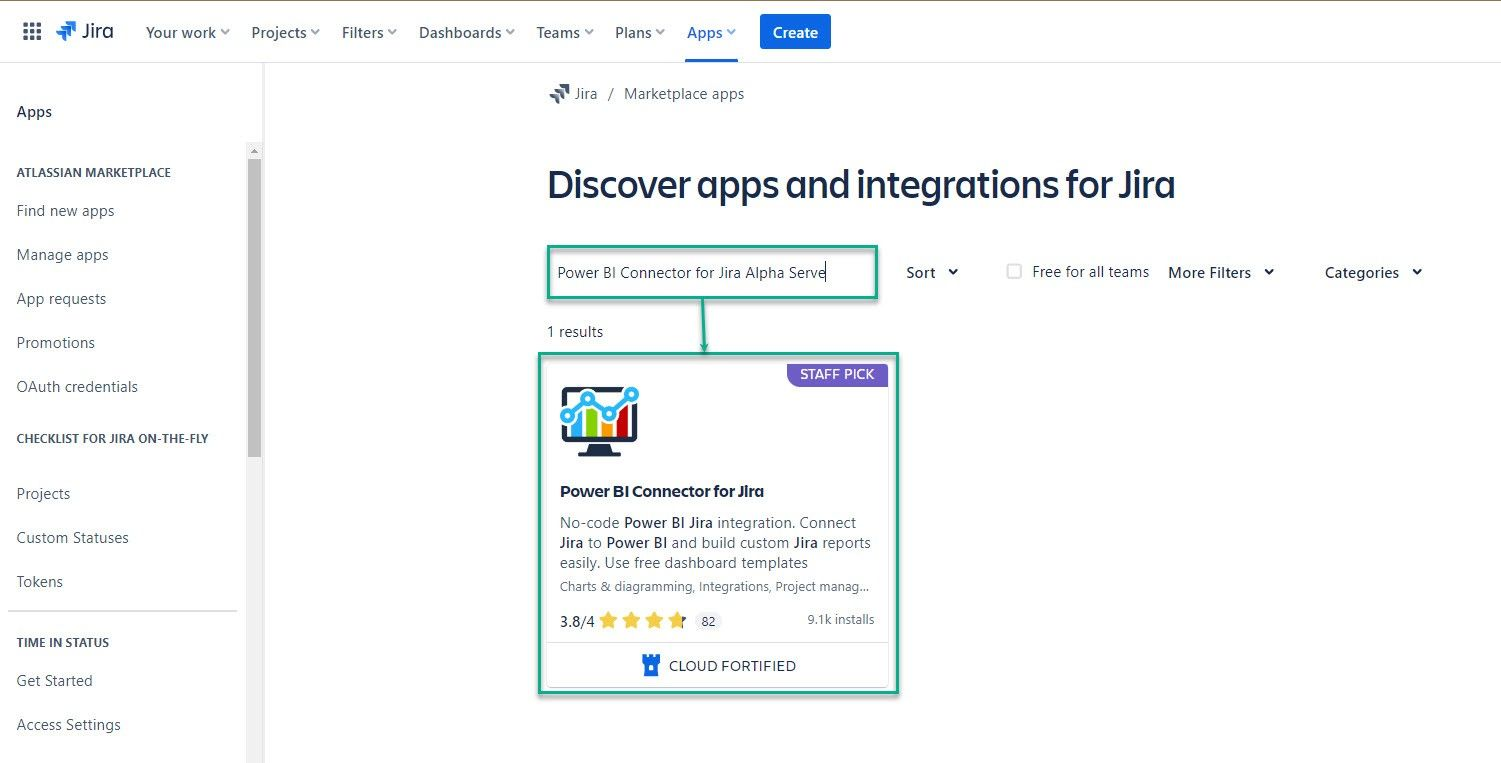Open the Projects menu in the top bar

pyautogui.click(x=284, y=31)
